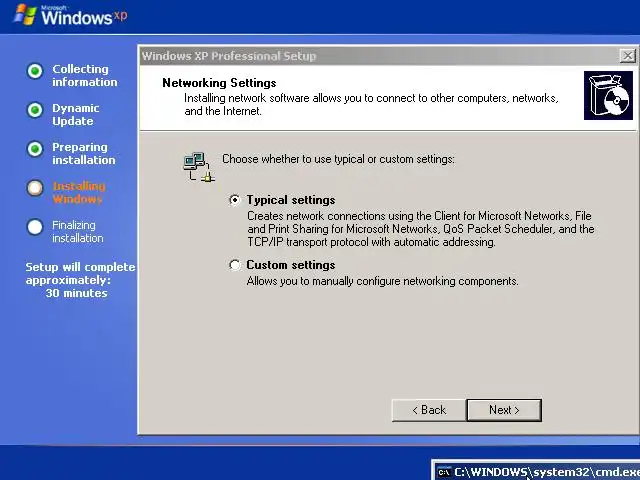Click 'Setup will complete approximately:' text
The width and height of the screenshot is (640, 480).
[x=80, y=273]
